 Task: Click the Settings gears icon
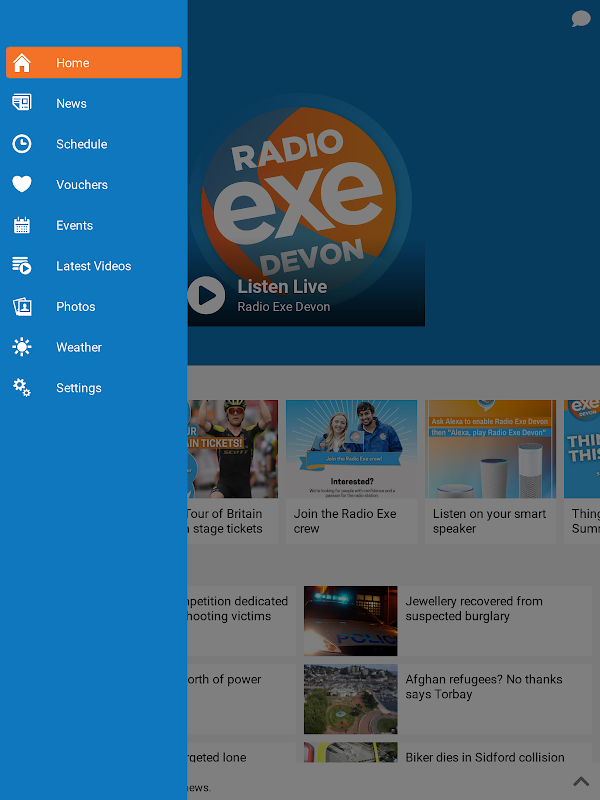pyautogui.click(x=21, y=388)
